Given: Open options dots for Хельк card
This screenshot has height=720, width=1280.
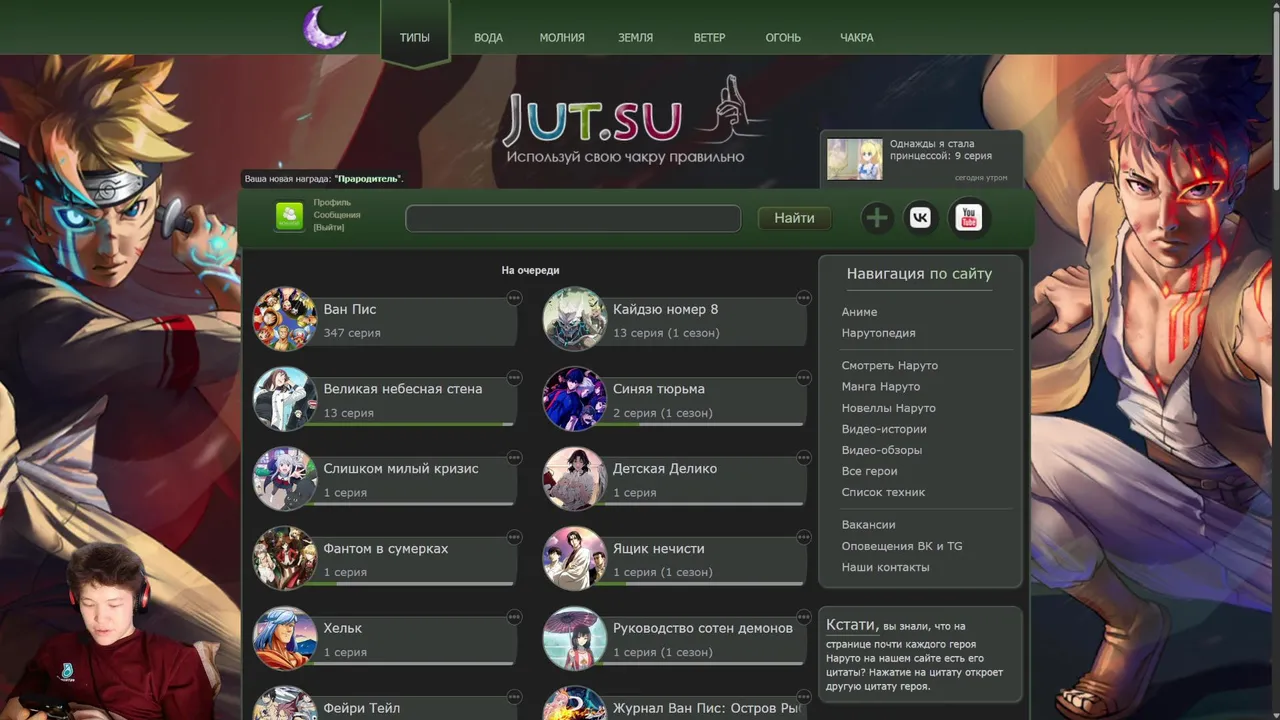Looking at the screenshot, I should click(x=514, y=617).
